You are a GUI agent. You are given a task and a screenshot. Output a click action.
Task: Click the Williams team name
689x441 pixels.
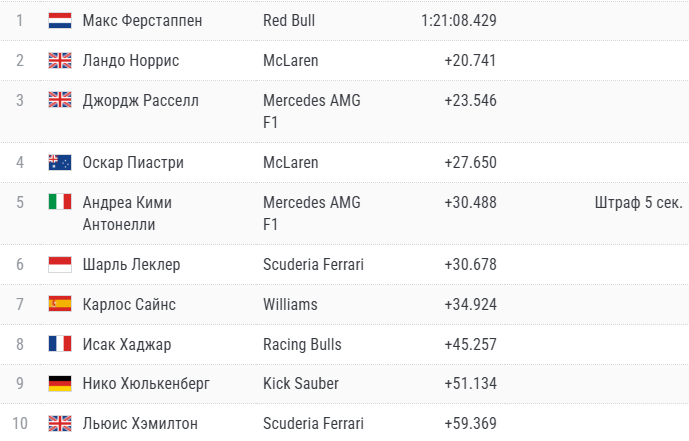[290, 304]
